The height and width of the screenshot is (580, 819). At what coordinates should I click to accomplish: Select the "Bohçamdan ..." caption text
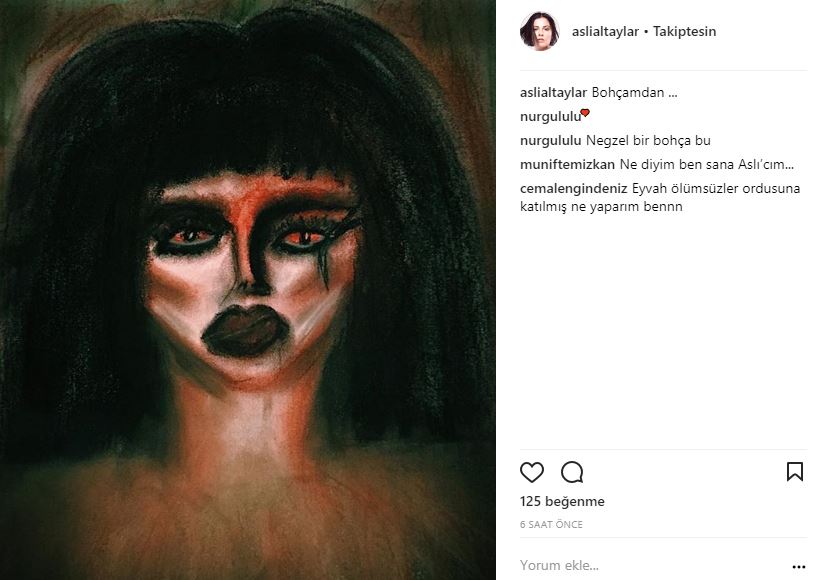[621, 92]
